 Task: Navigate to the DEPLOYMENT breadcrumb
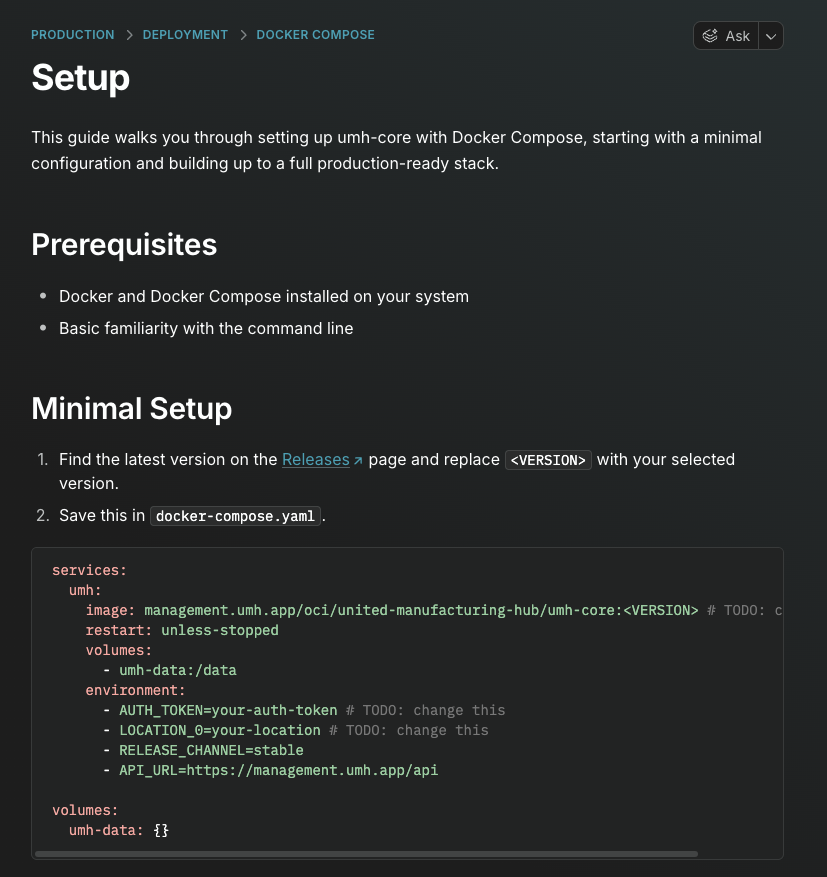pos(185,33)
